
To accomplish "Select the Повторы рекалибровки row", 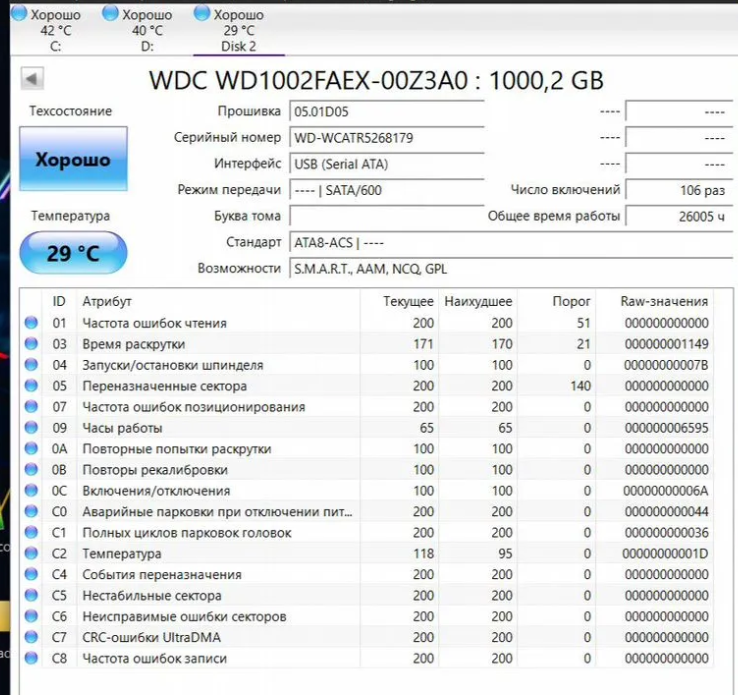I will [367, 469].
